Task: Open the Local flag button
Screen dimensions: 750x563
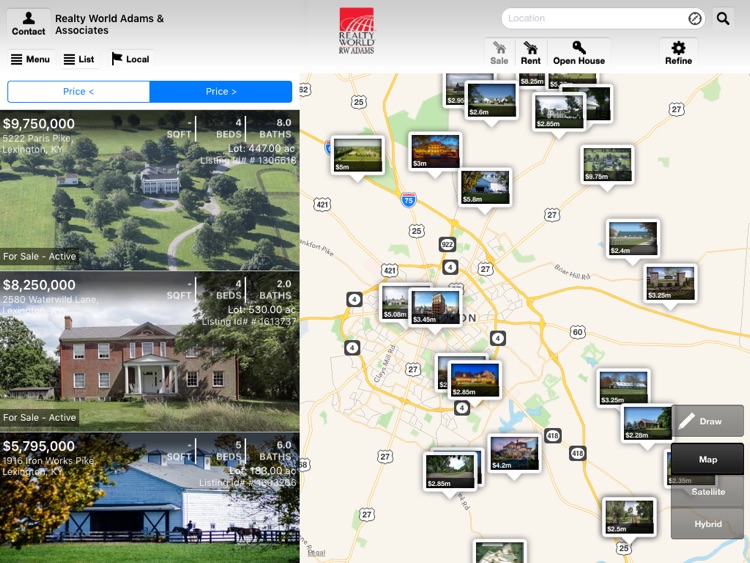Action: (130, 59)
